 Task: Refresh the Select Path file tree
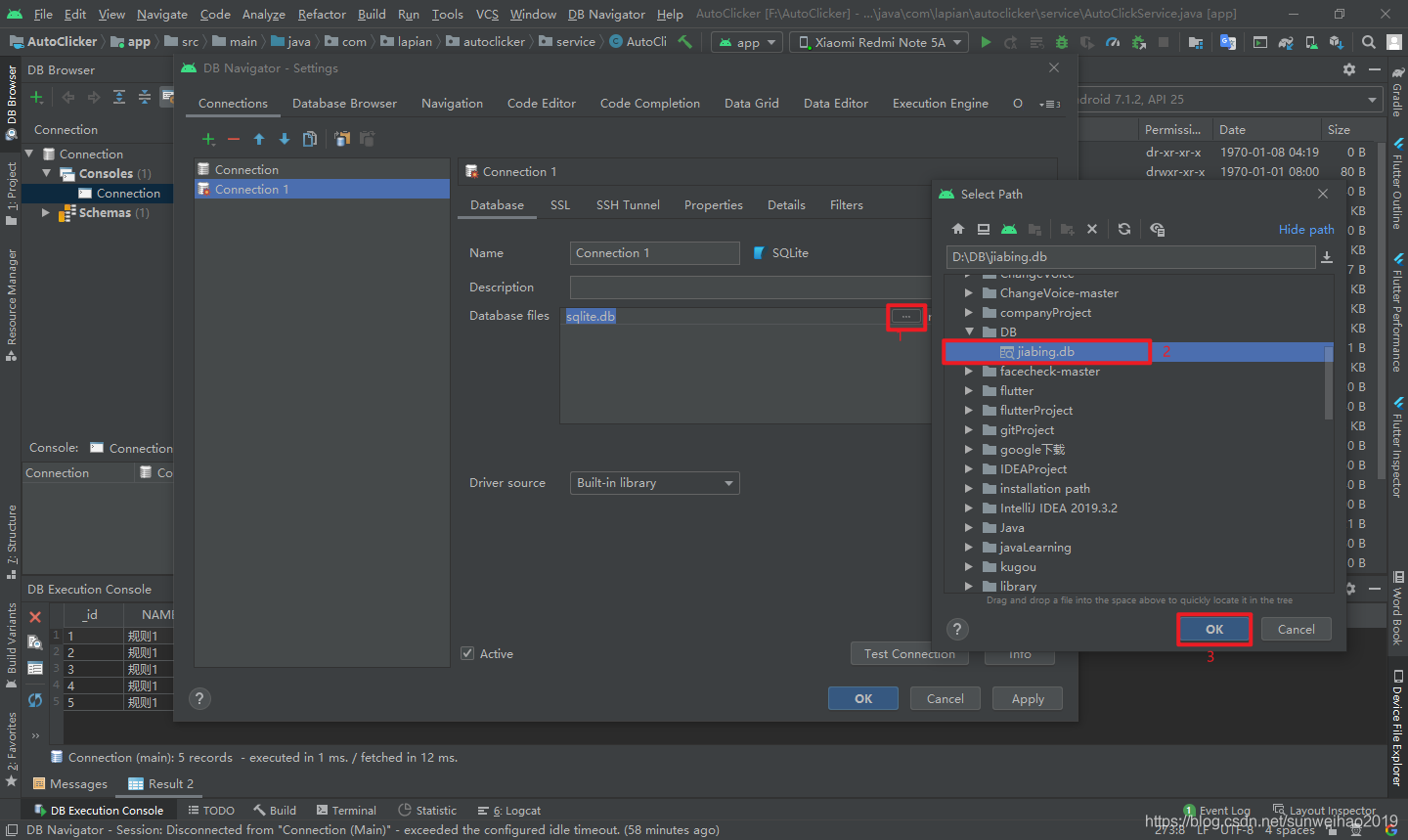tap(1124, 229)
